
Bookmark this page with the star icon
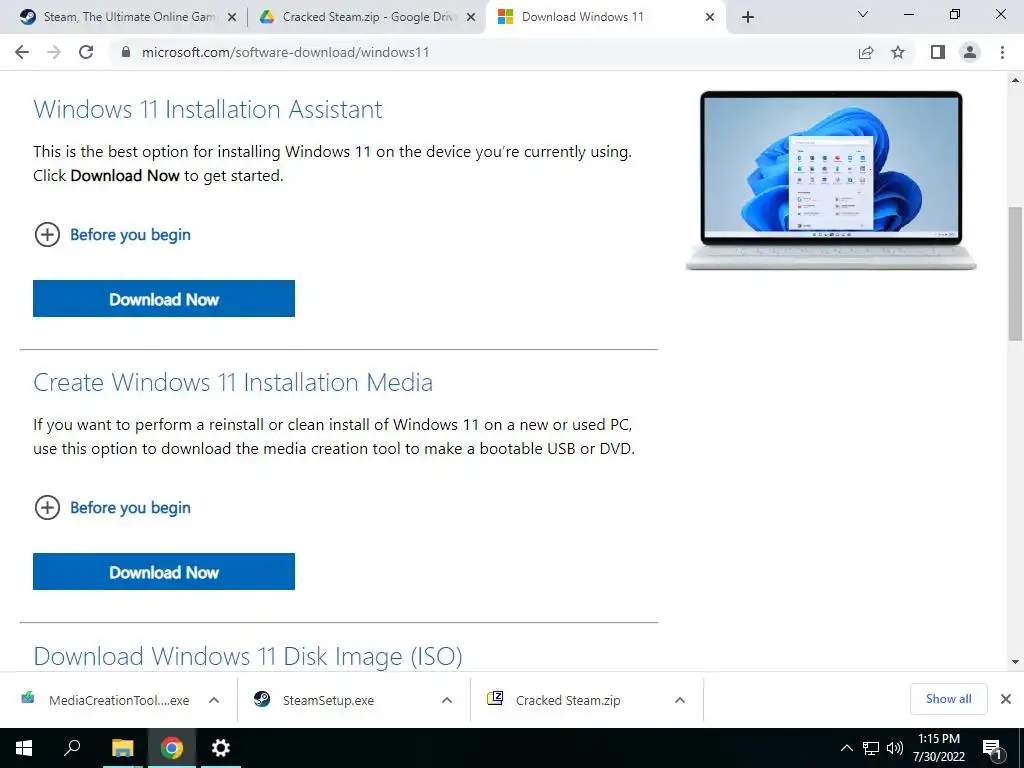(x=898, y=52)
